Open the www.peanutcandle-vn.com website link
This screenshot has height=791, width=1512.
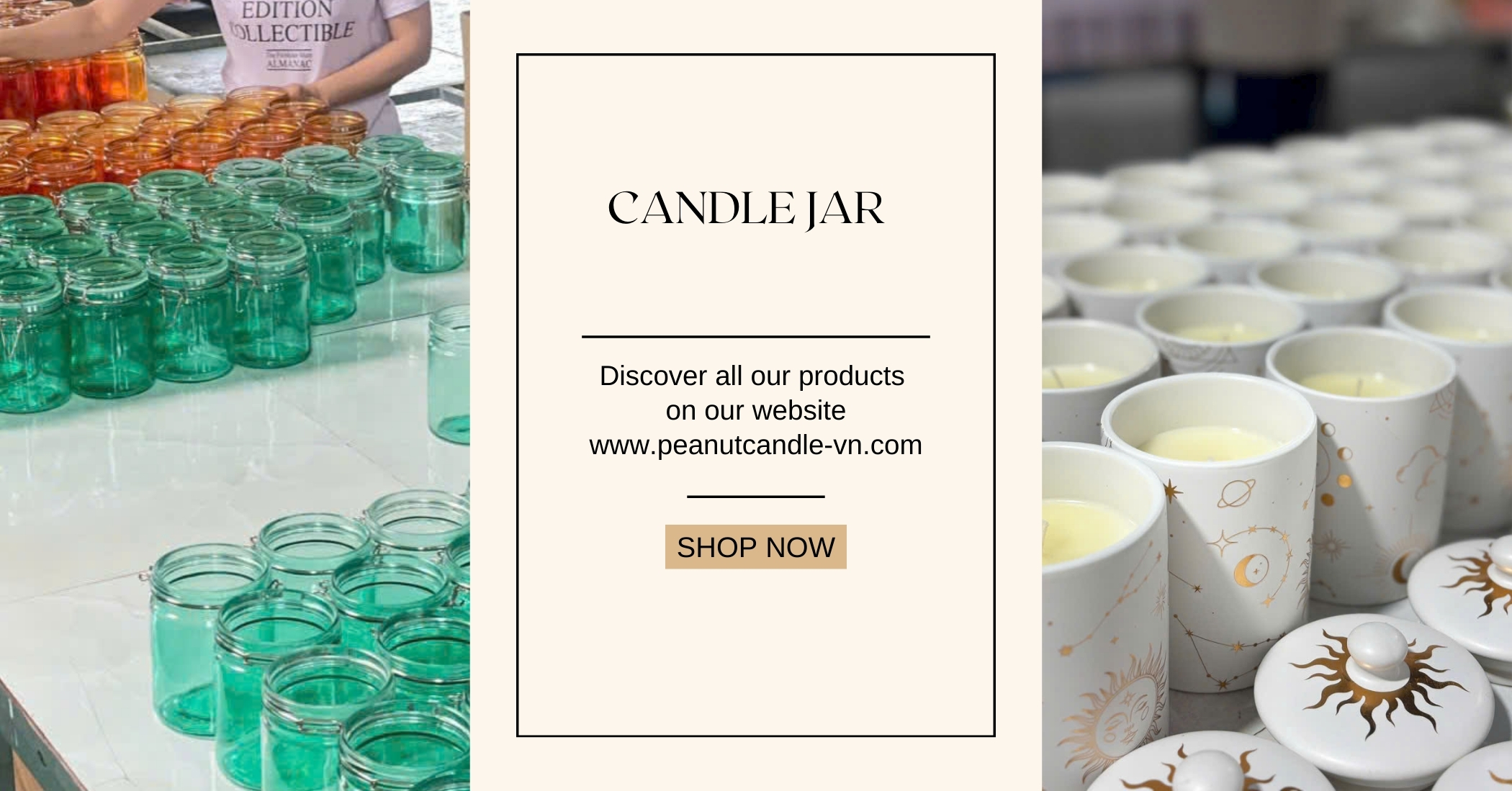(x=755, y=445)
